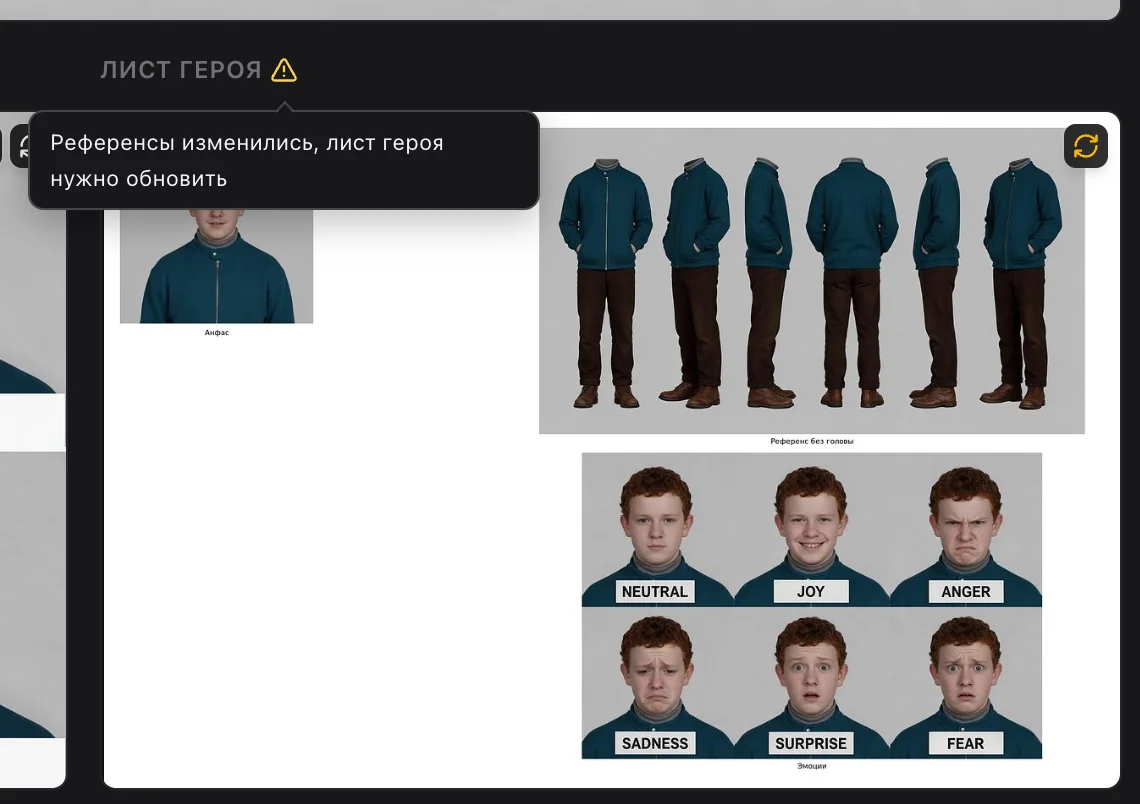This screenshot has width=1140, height=804.
Task: Click the SURPRISE emotion portrait
Action: [x=811, y=683]
